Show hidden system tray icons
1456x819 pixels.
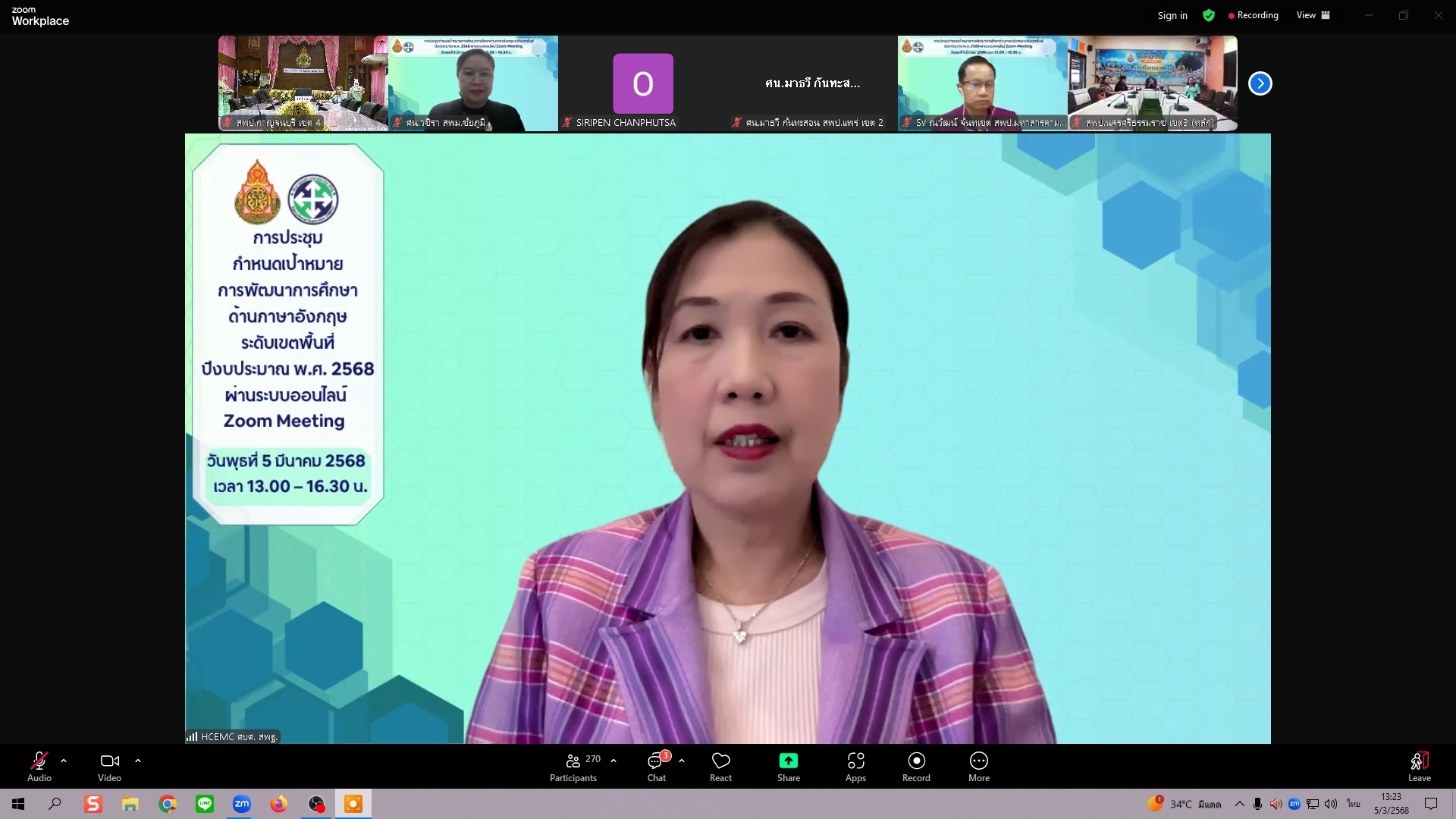click(x=1239, y=804)
